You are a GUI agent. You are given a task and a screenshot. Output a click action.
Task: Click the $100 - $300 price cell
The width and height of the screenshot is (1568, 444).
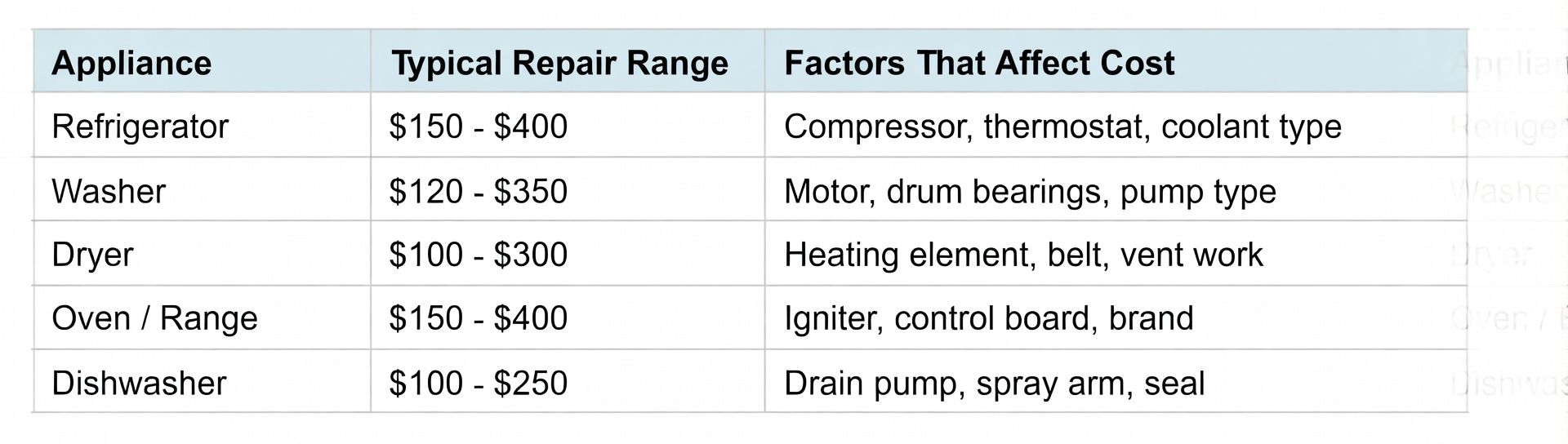point(478,255)
